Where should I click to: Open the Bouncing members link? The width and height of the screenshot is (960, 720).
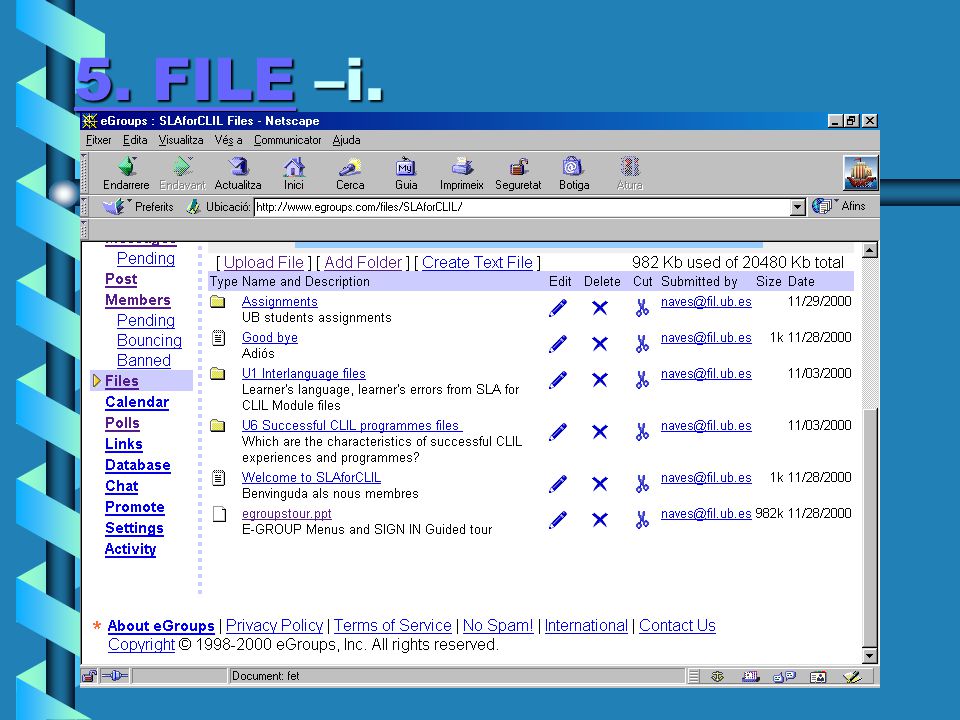(x=149, y=340)
